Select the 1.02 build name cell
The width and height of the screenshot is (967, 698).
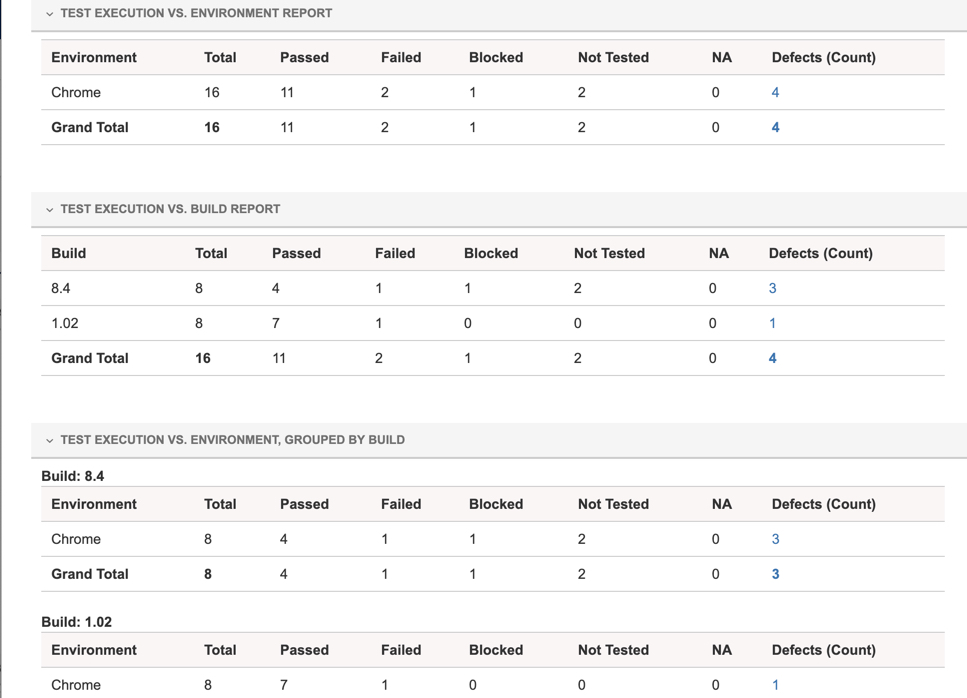[65, 324]
